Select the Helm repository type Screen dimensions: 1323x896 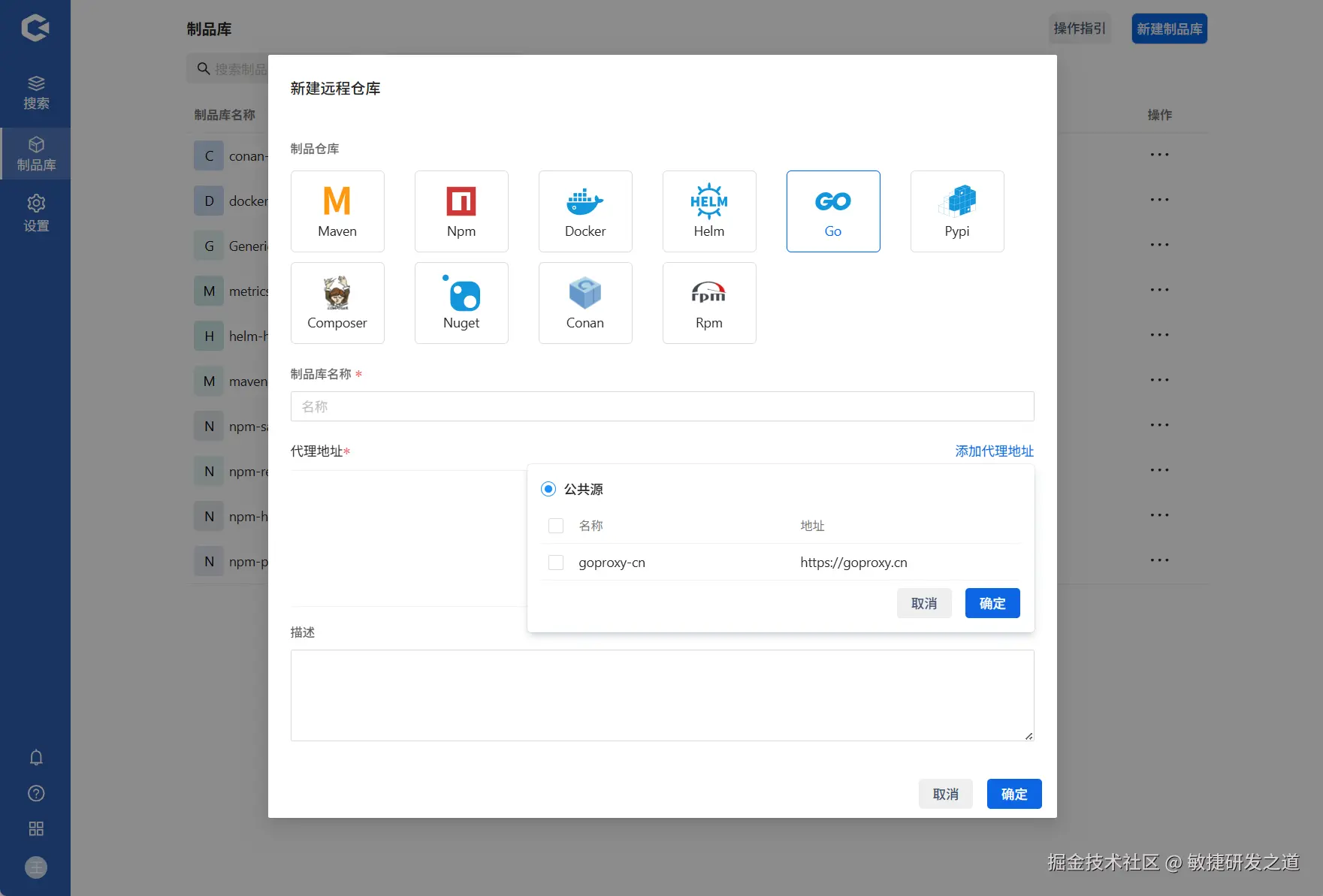pos(709,211)
